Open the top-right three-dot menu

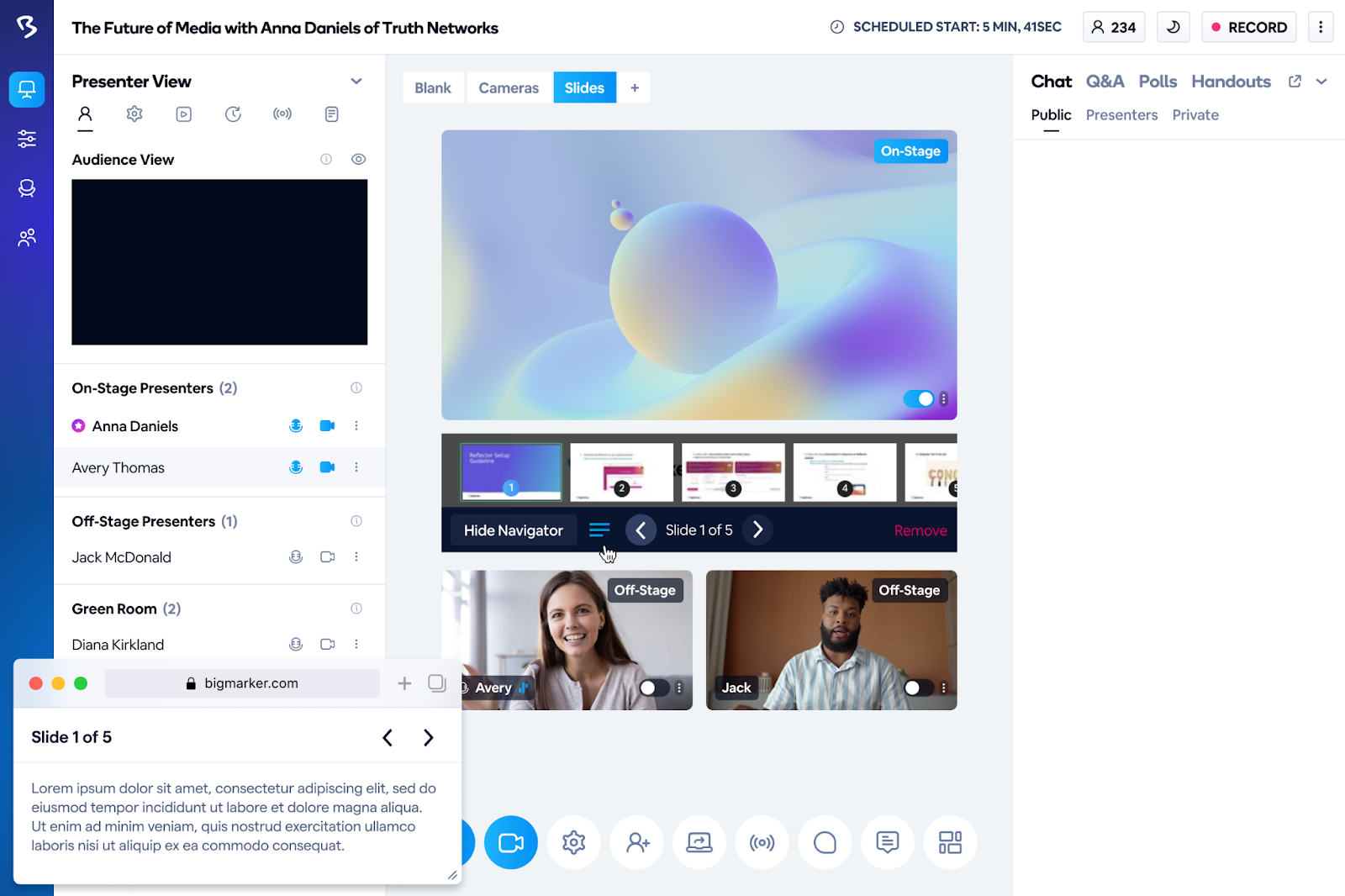[1321, 27]
